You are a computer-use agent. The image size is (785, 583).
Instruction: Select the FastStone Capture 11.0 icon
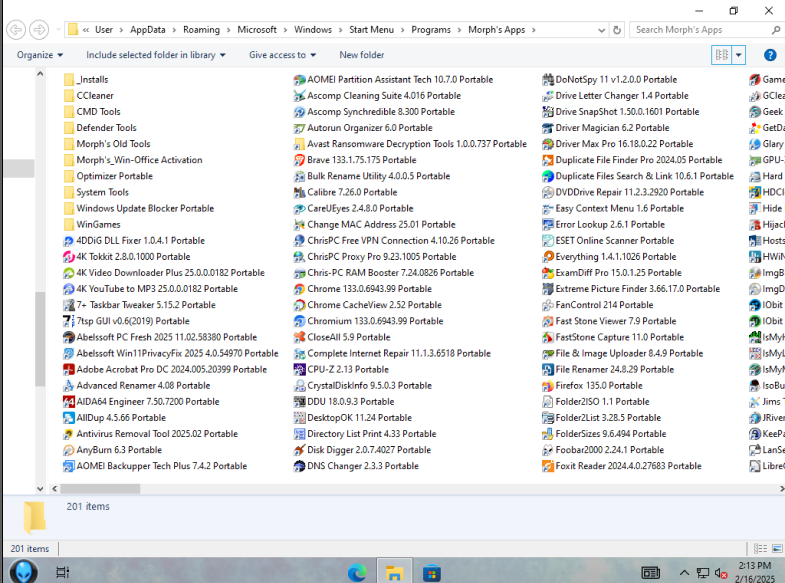coord(548,337)
